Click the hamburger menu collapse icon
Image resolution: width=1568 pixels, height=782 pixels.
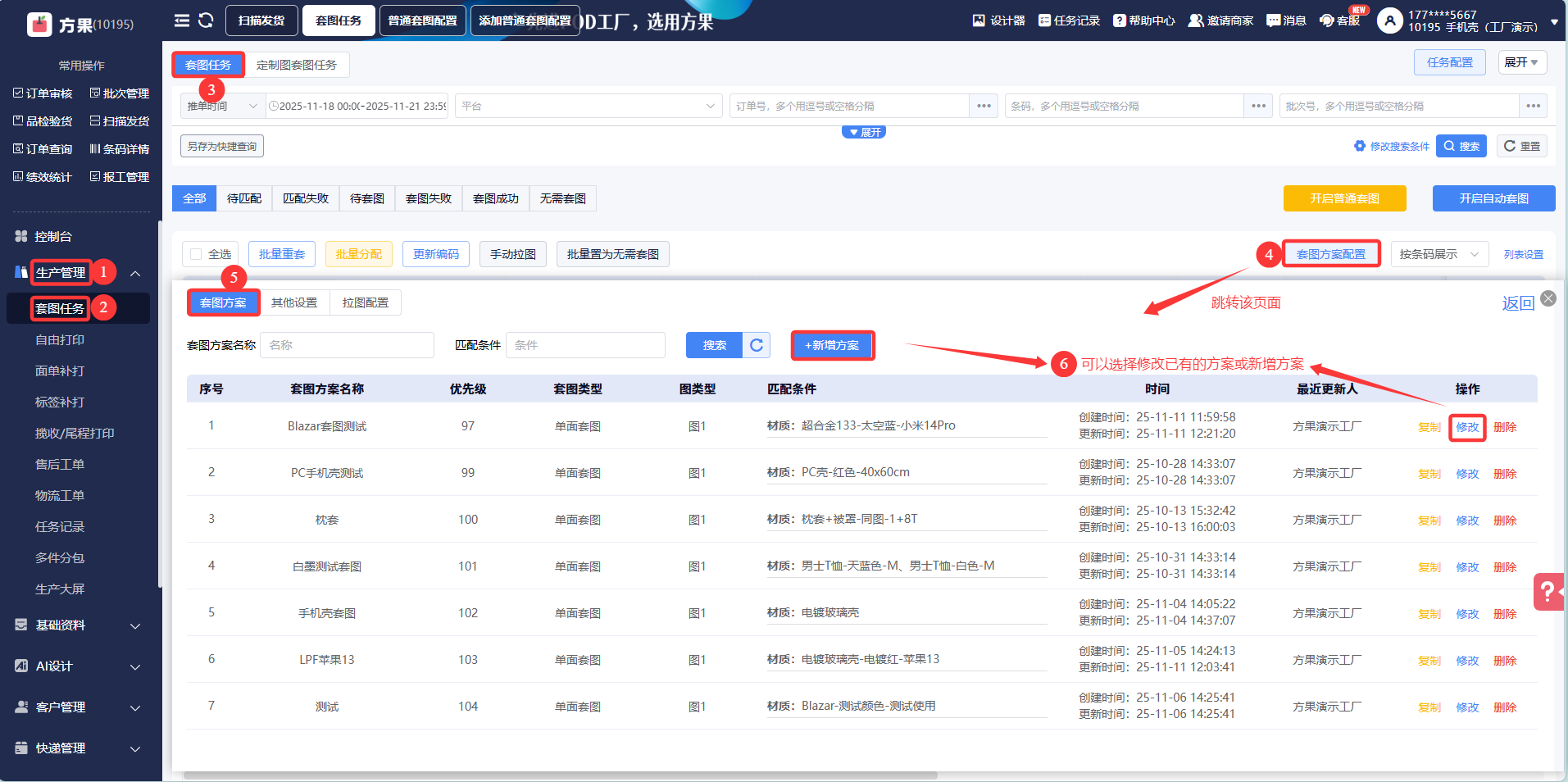182,20
